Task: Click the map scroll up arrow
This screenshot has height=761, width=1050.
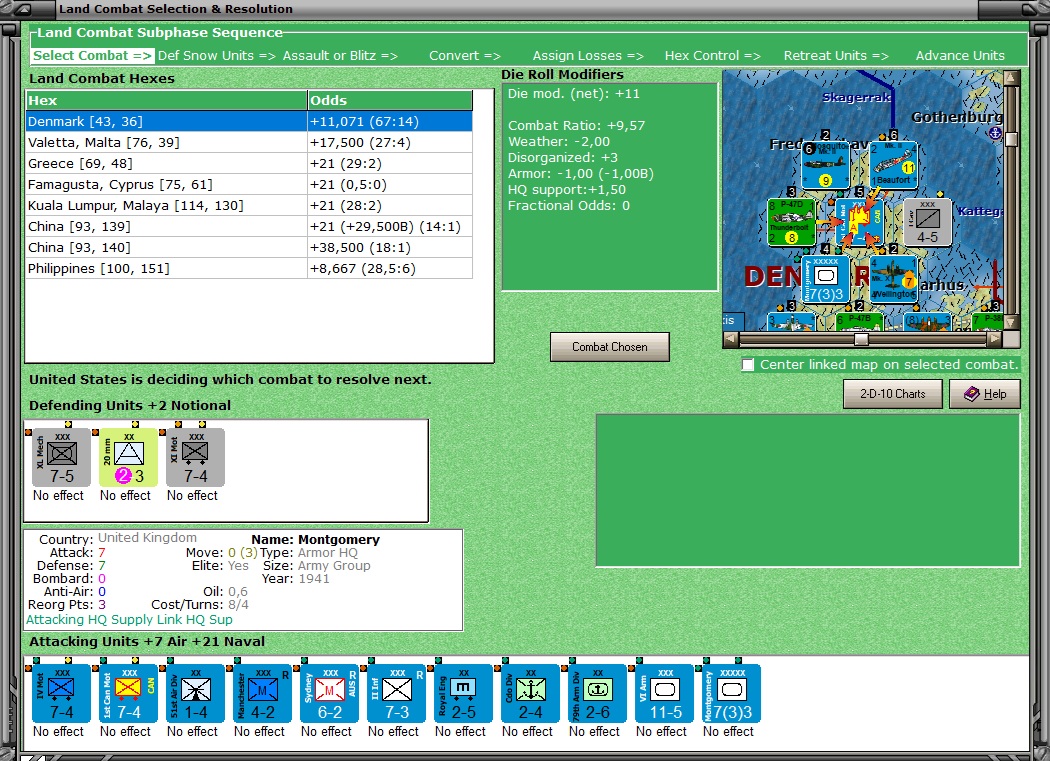Action: tap(1011, 78)
